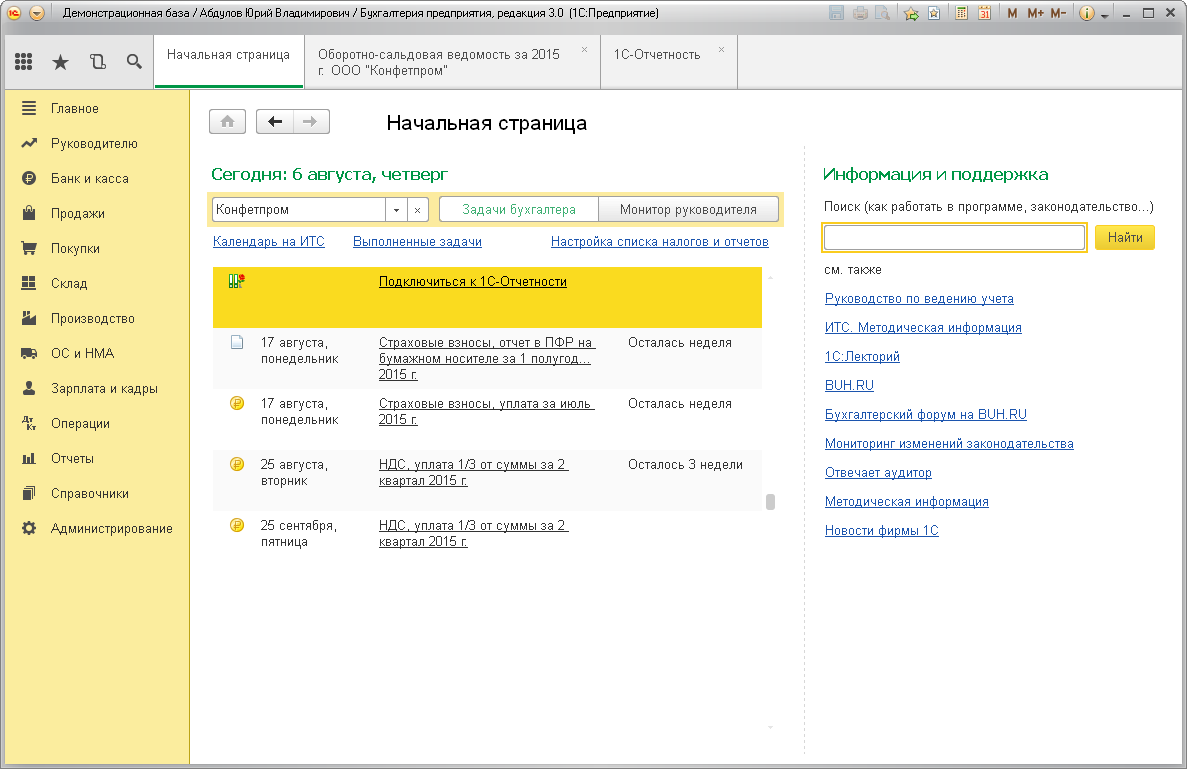Expand the dropdown arrow beside the info icon
This screenshot has height=769, width=1187.
coord(1105,15)
